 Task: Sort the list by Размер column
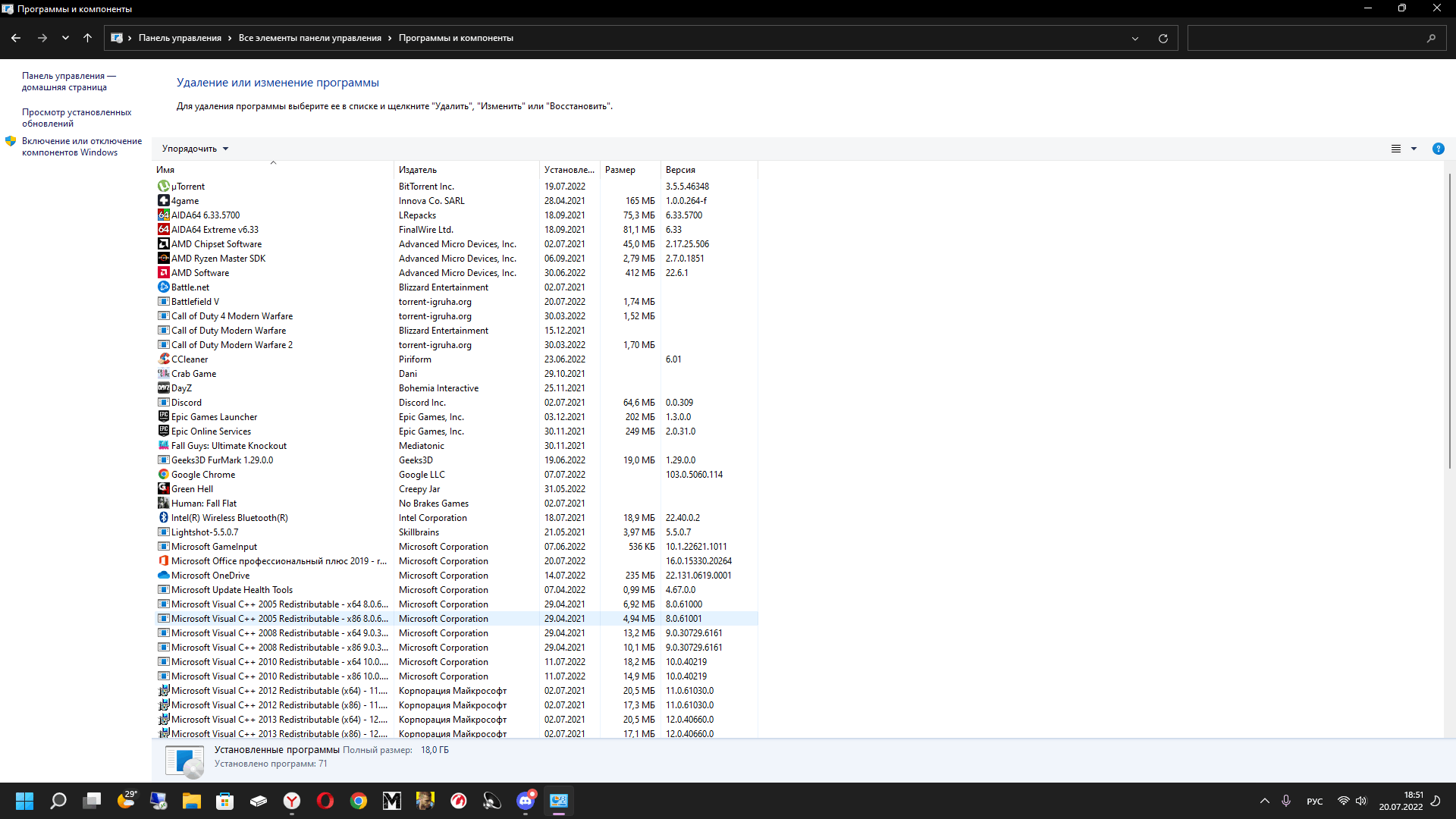pos(620,170)
